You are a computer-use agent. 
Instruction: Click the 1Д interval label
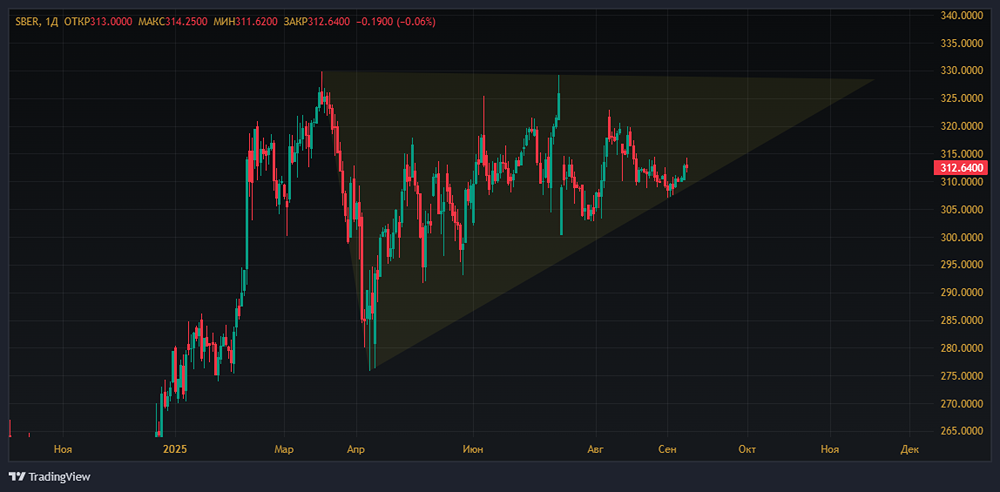click(x=52, y=22)
